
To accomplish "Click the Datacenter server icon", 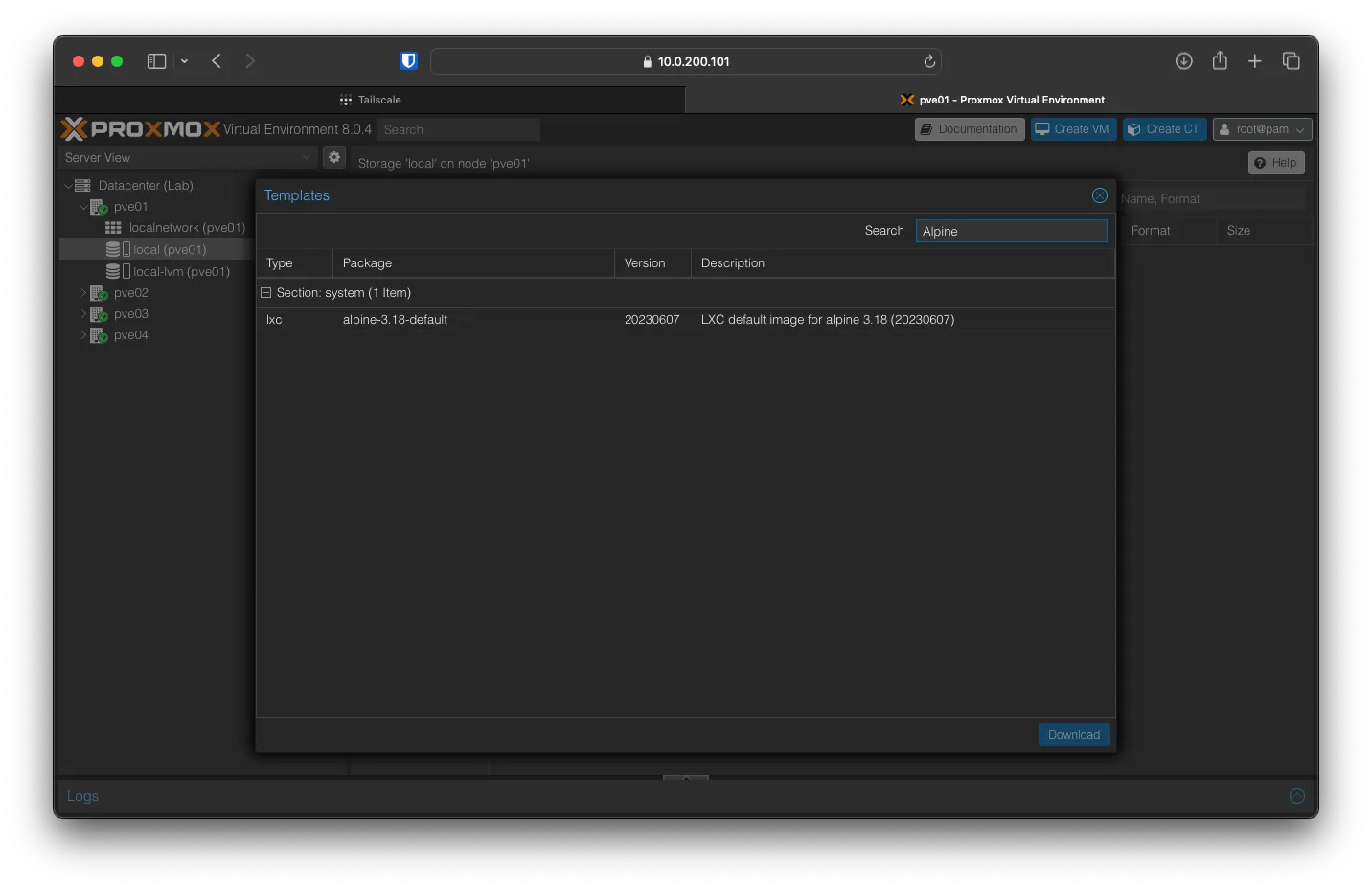I will pos(82,186).
